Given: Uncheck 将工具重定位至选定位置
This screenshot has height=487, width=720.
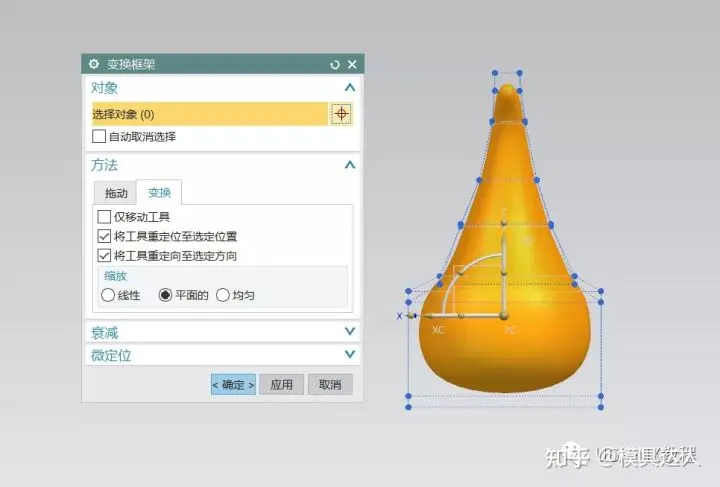Looking at the screenshot, I should coord(104,237).
